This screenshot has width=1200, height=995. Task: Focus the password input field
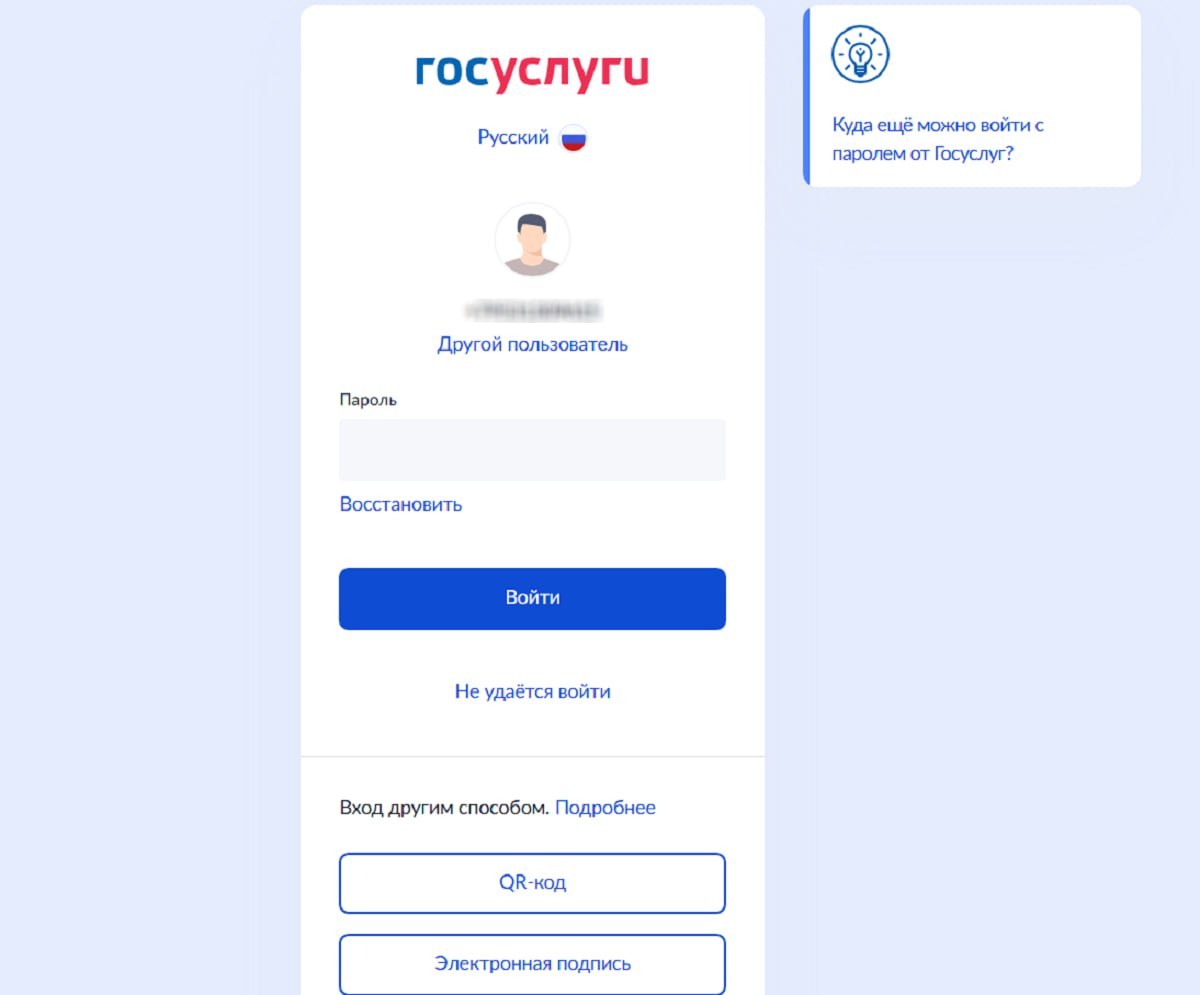point(532,450)
